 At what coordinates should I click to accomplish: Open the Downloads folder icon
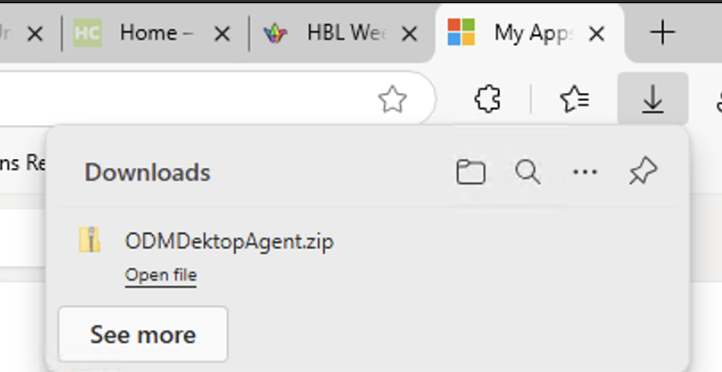[x=471, y=172]
